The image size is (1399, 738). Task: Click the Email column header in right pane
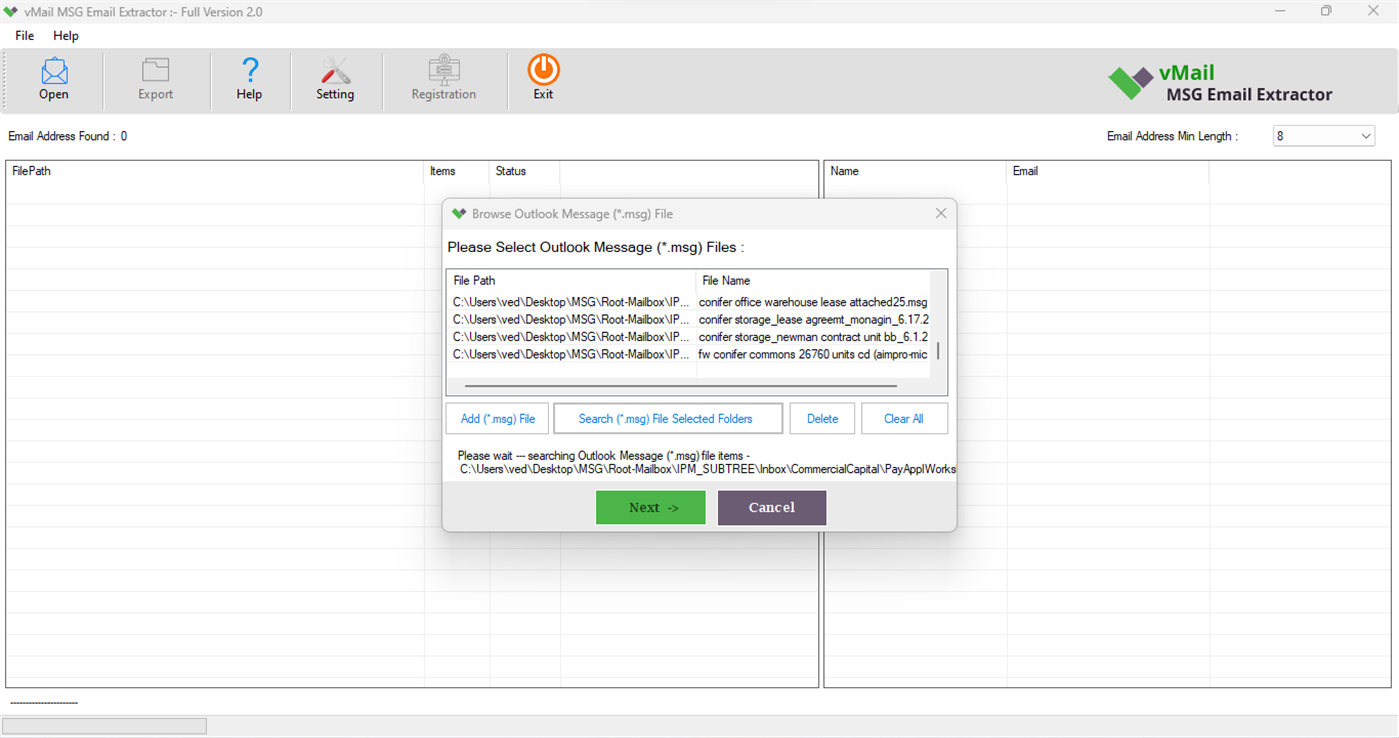tap(1108, 171)
